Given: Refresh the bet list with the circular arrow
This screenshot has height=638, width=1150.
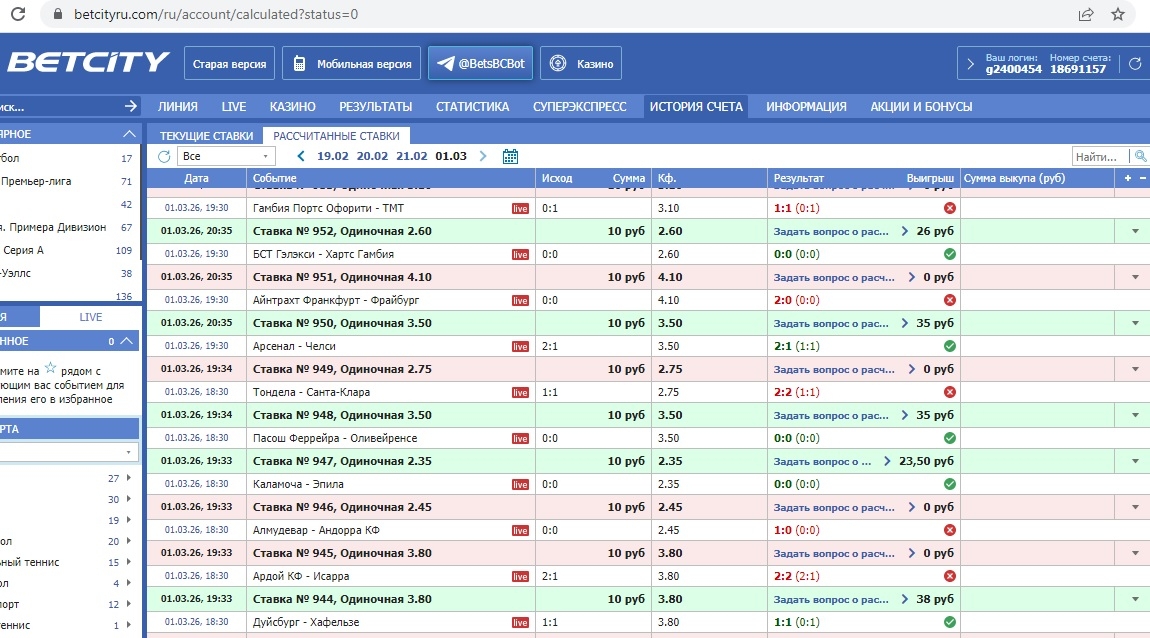Looking at the screenshot, I should [x=164, y=156].
